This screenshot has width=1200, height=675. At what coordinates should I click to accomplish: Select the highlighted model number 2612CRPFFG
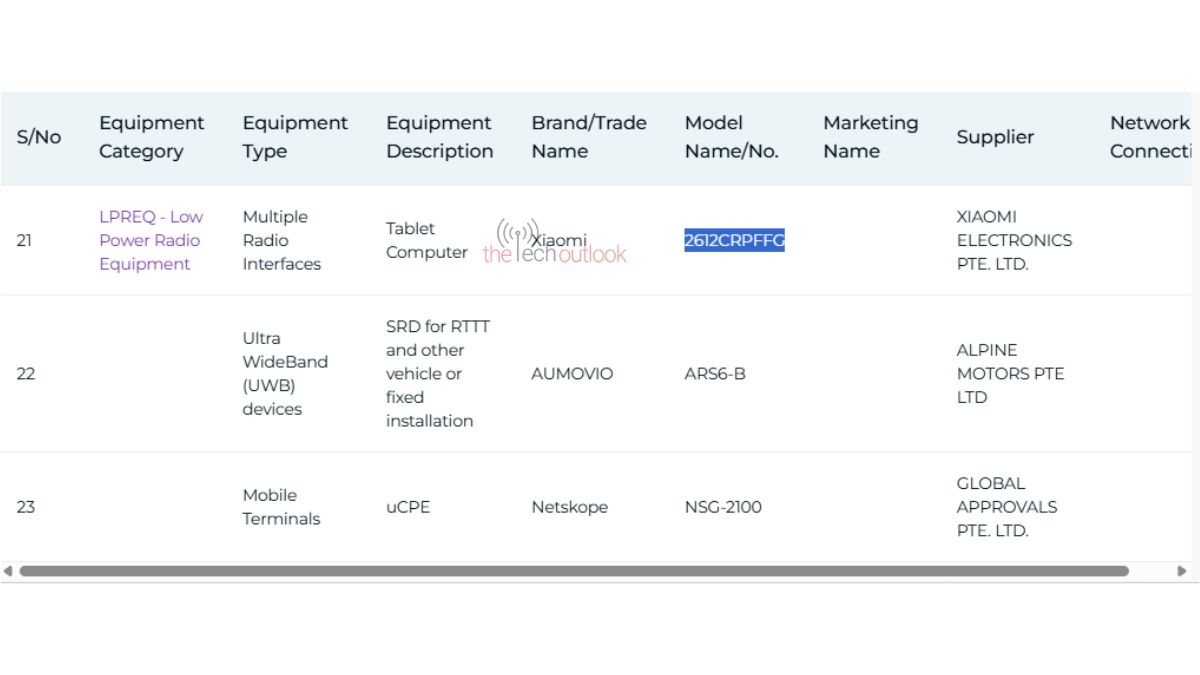[734, 240]
